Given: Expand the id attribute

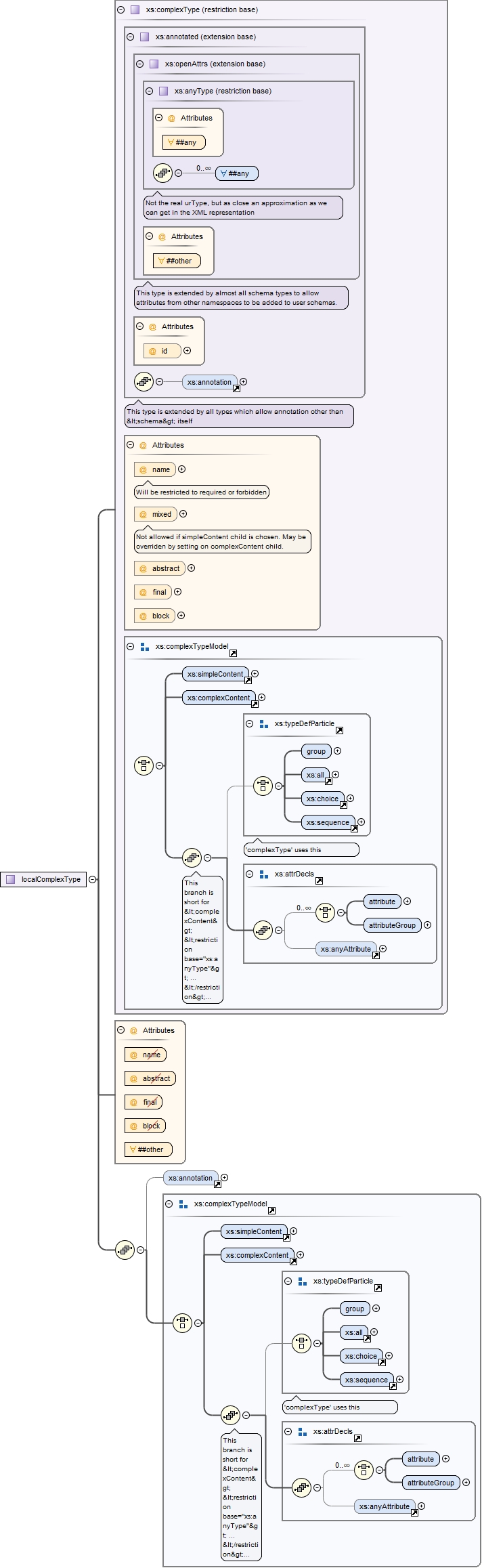Looking at the screenshot, I should click(187, 351).
